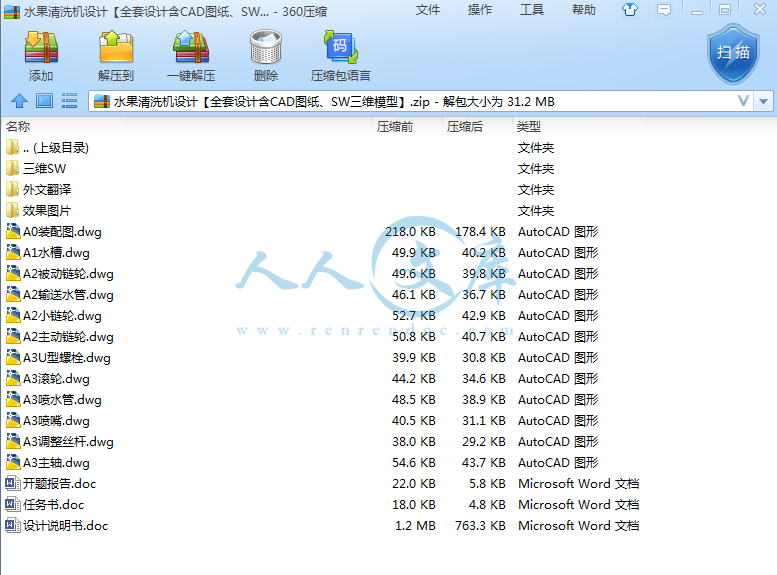Select the 效果图片 folder icon
This screenshot has width=777, height=575.
coord(13,211)
